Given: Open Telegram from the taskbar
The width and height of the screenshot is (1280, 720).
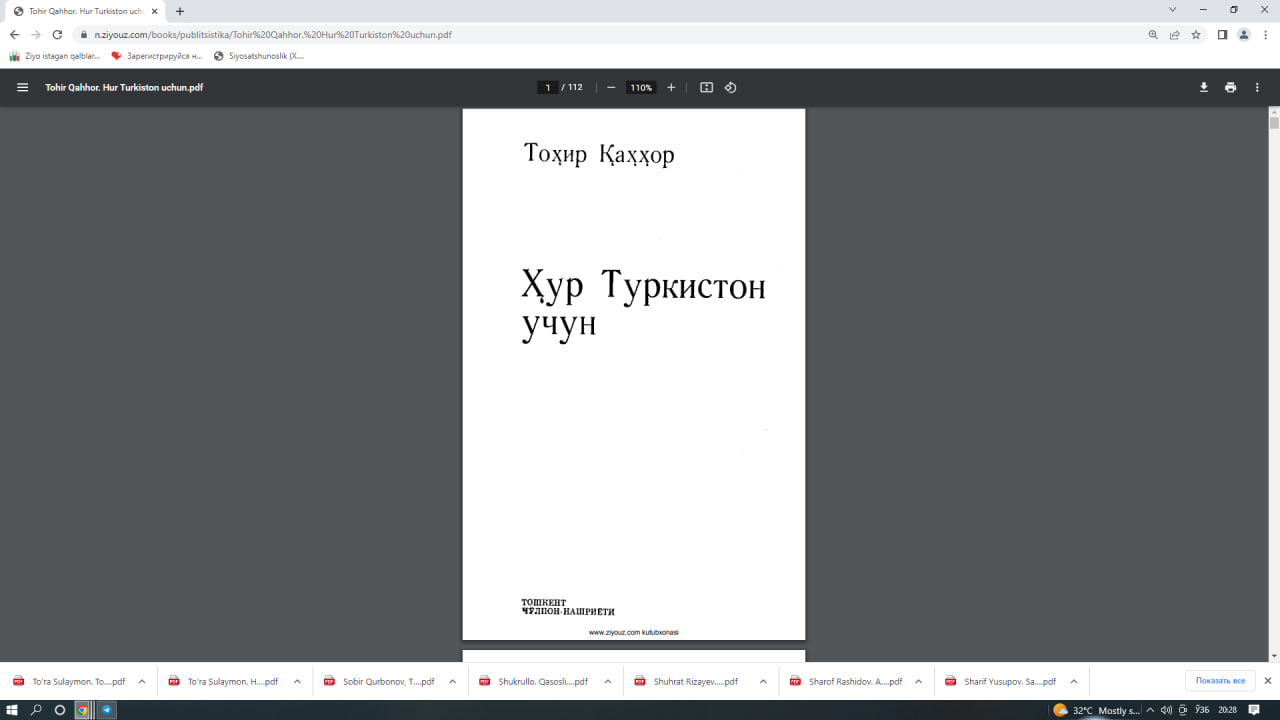Looking at the screenshot, I should pos(107,710).
